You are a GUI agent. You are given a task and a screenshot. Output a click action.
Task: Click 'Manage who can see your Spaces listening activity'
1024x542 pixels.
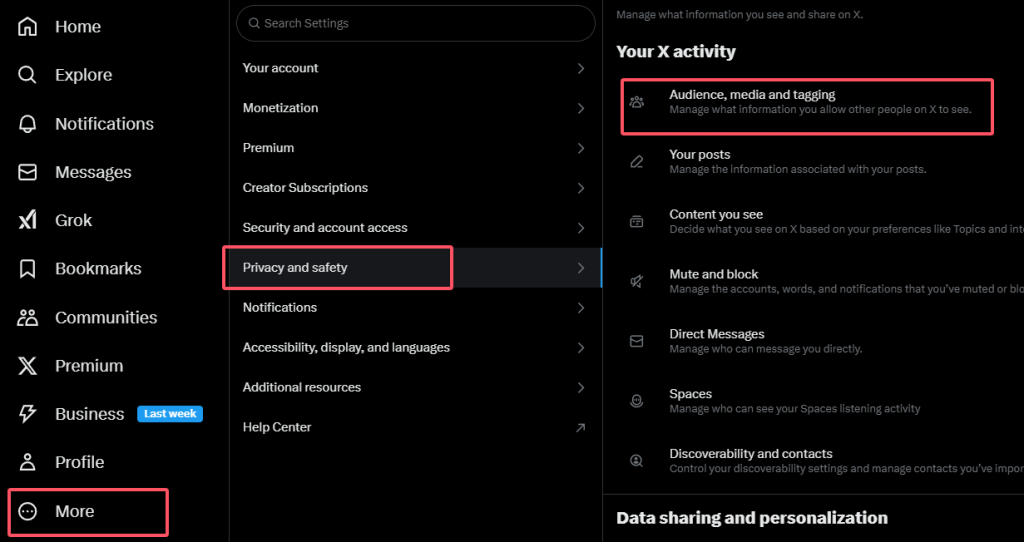click(x=795, y=409)
